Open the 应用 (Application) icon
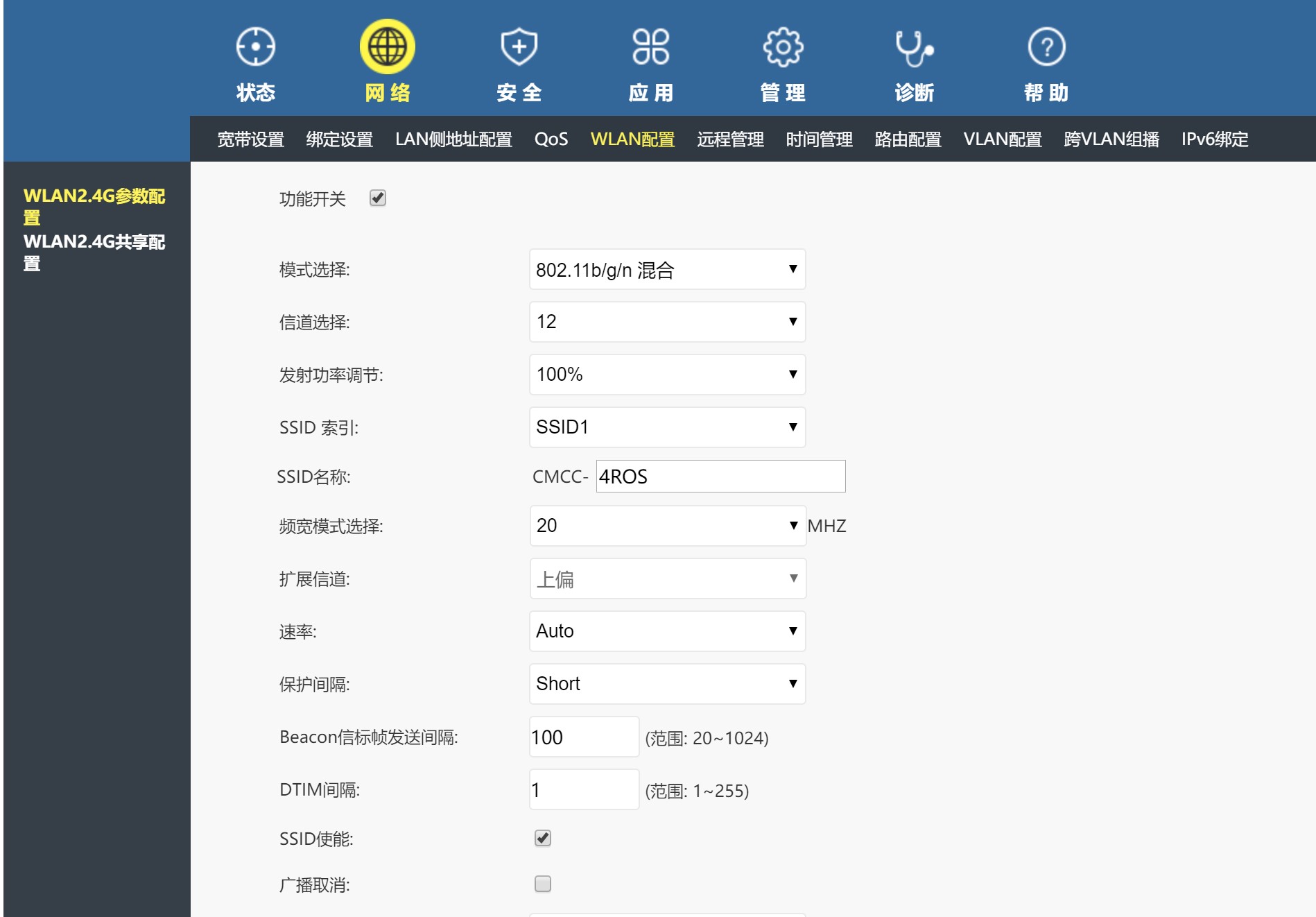This screenshot has width=1316, height=917. click(x=648, y=46)
